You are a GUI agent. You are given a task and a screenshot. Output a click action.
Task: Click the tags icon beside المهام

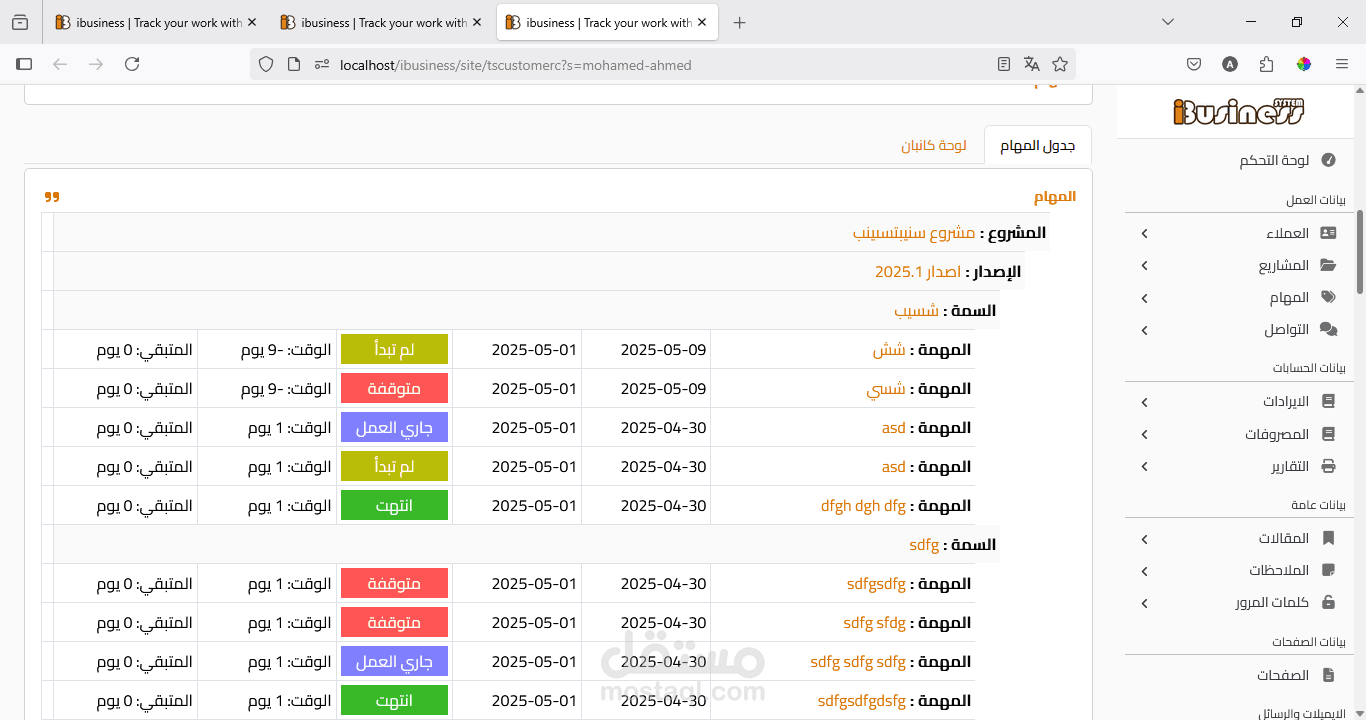pos(1328,297)
